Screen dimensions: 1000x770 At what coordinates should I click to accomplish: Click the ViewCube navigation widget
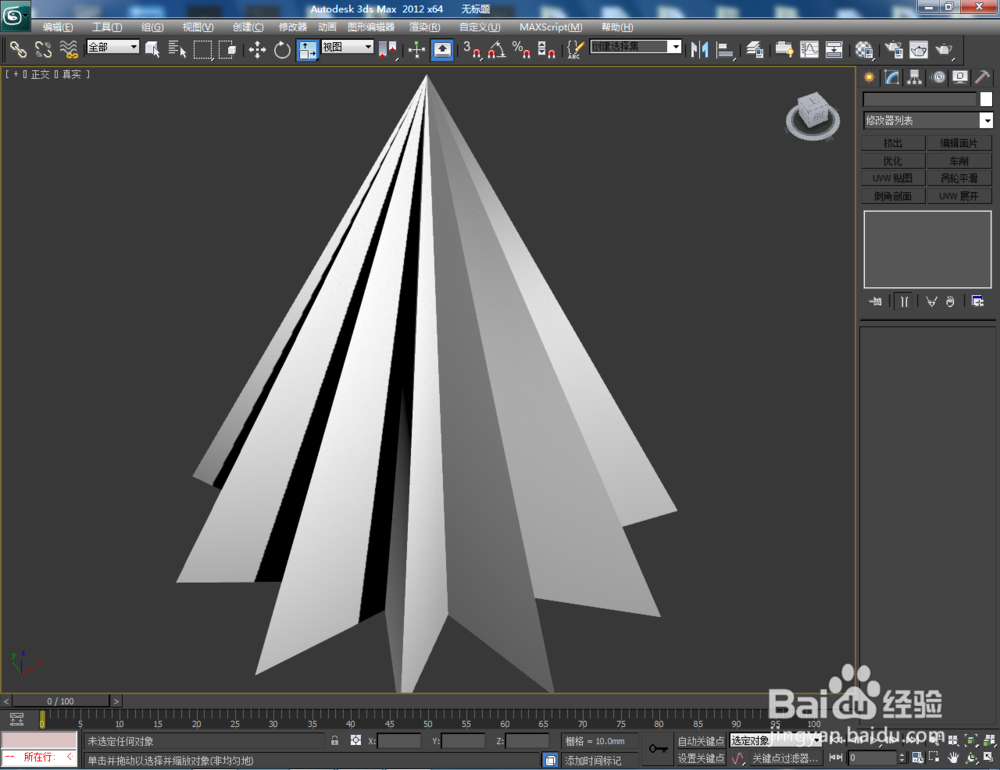tap(812, 115)
